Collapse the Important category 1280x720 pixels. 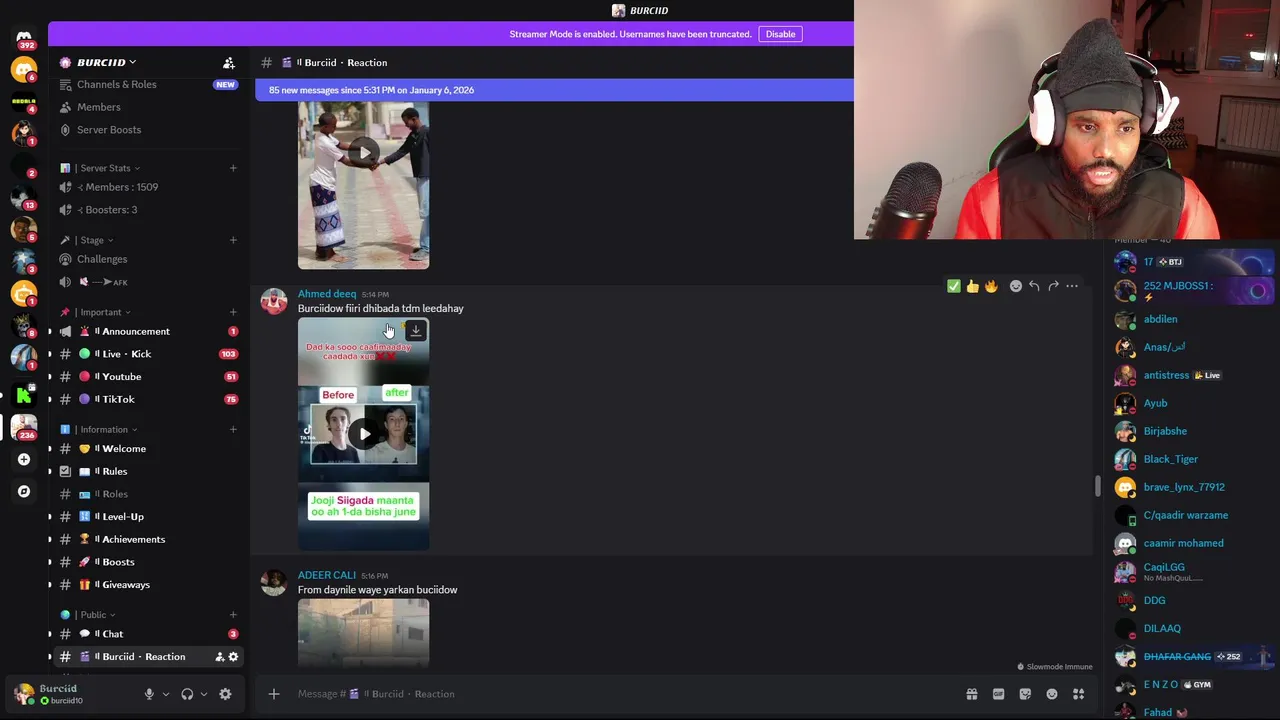(96, 312)
